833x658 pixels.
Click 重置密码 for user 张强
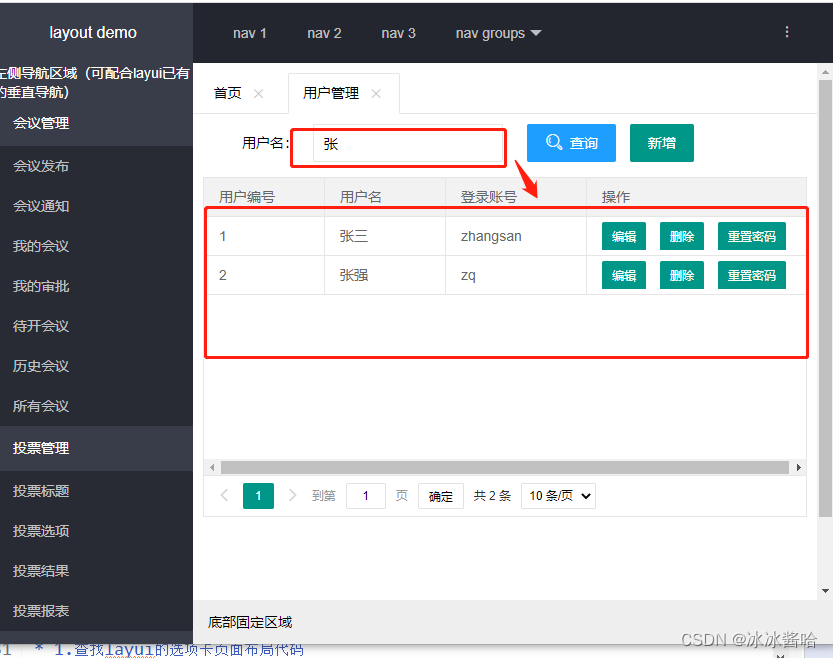pyautogui.click(x=752, y=275)
